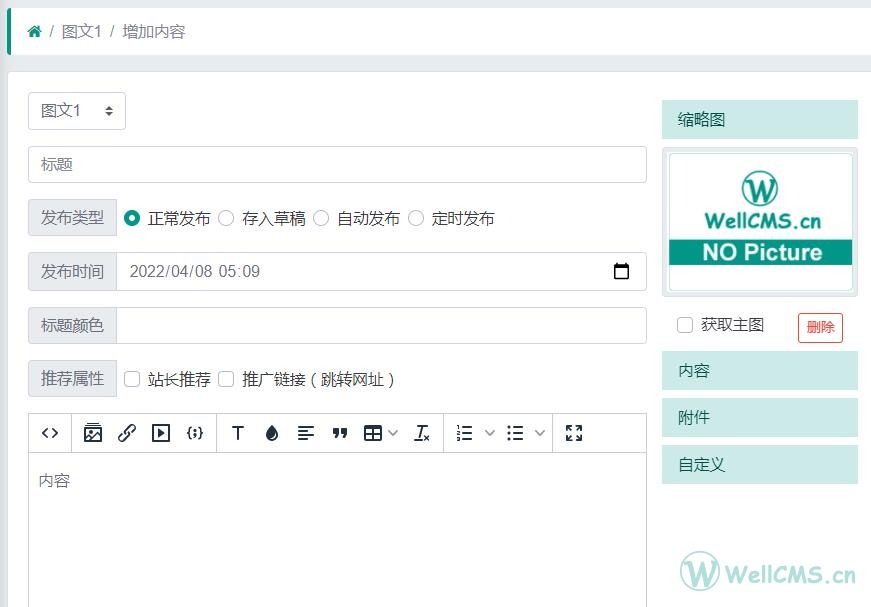Insert an image via editor toolbar
The image size is (871, 607).
pos(93,433)
